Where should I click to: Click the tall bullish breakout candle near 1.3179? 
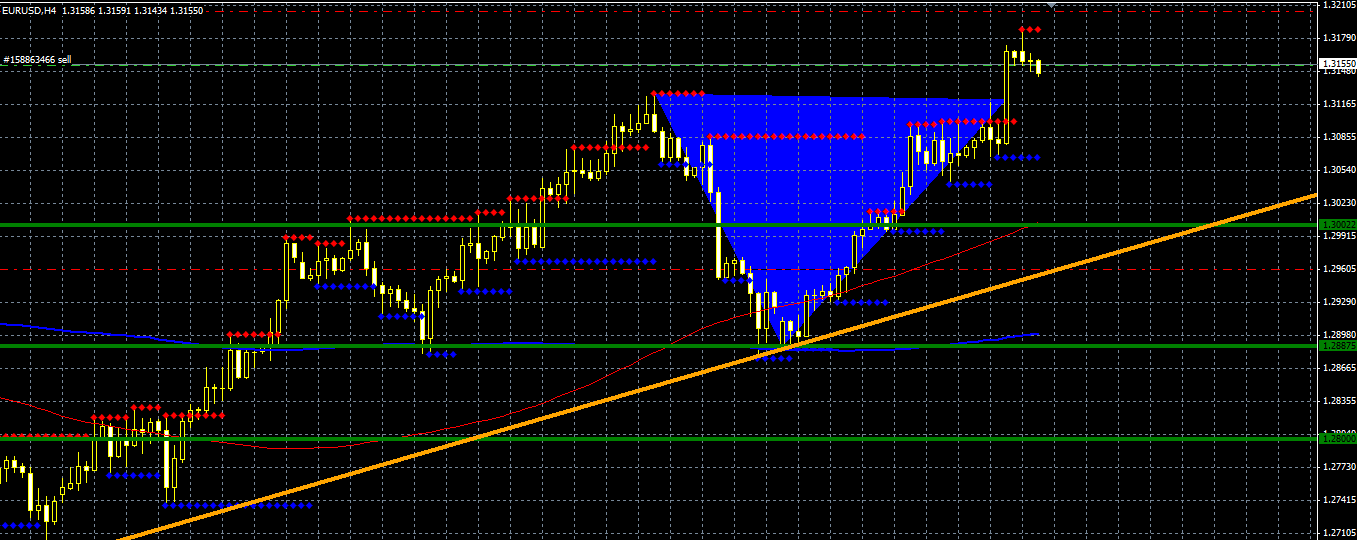click(x=1007, y=96)
